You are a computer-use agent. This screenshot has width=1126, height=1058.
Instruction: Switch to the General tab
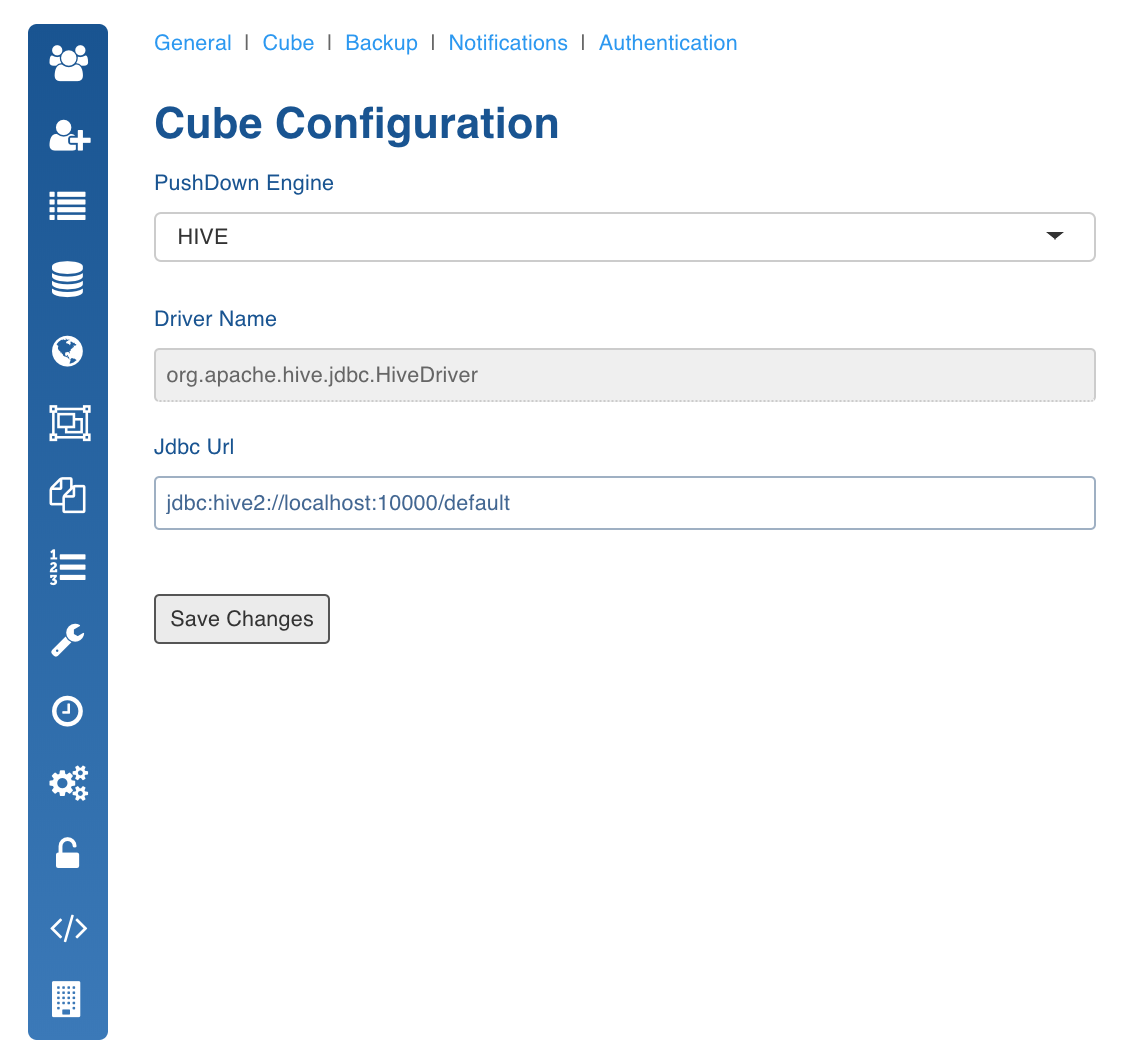coord(192,43)
